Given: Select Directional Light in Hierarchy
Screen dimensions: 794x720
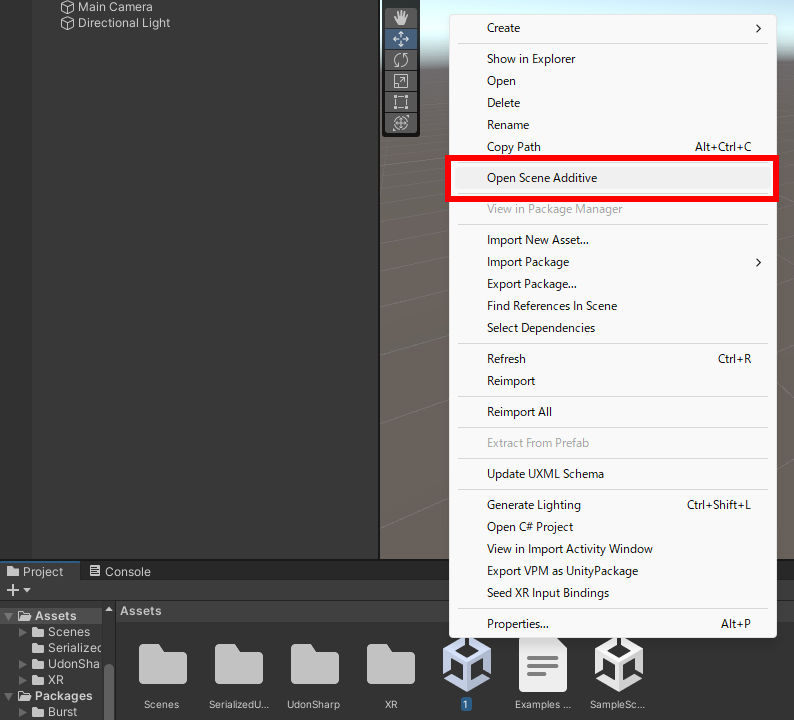Looking at the screenshot, I should (x=124, y=23).
